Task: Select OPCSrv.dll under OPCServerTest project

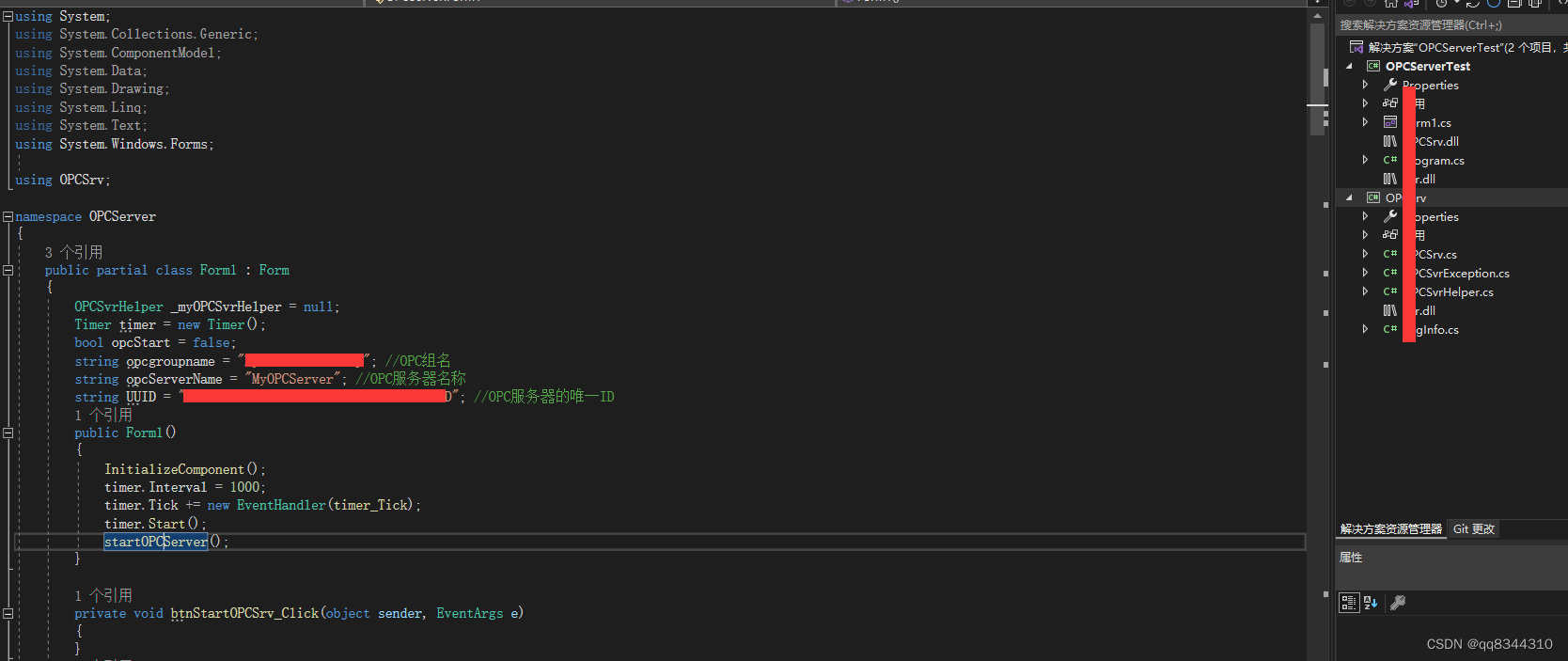Action: click(x=1430, y=141)
